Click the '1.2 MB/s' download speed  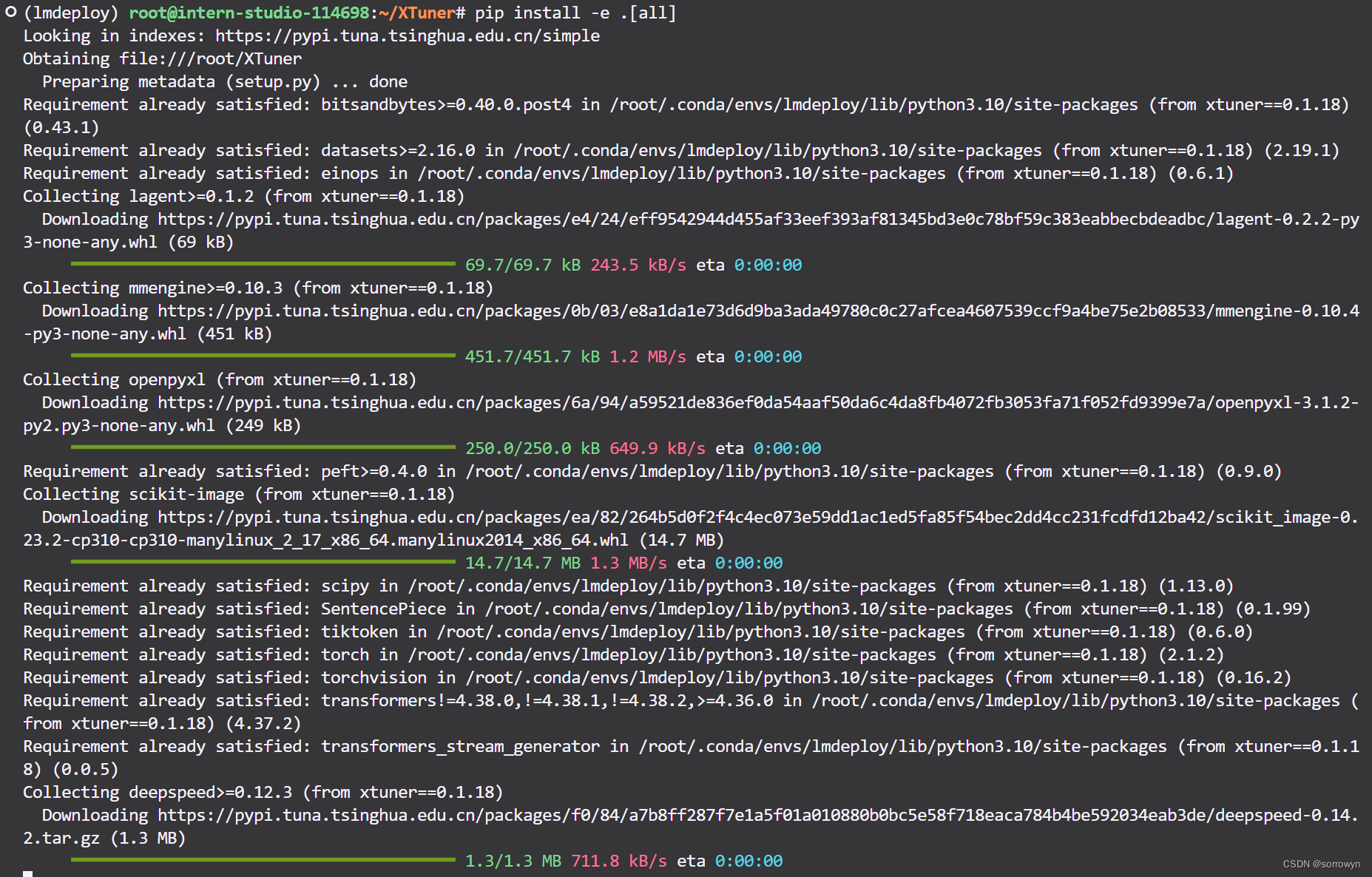[x=648, y=357]
